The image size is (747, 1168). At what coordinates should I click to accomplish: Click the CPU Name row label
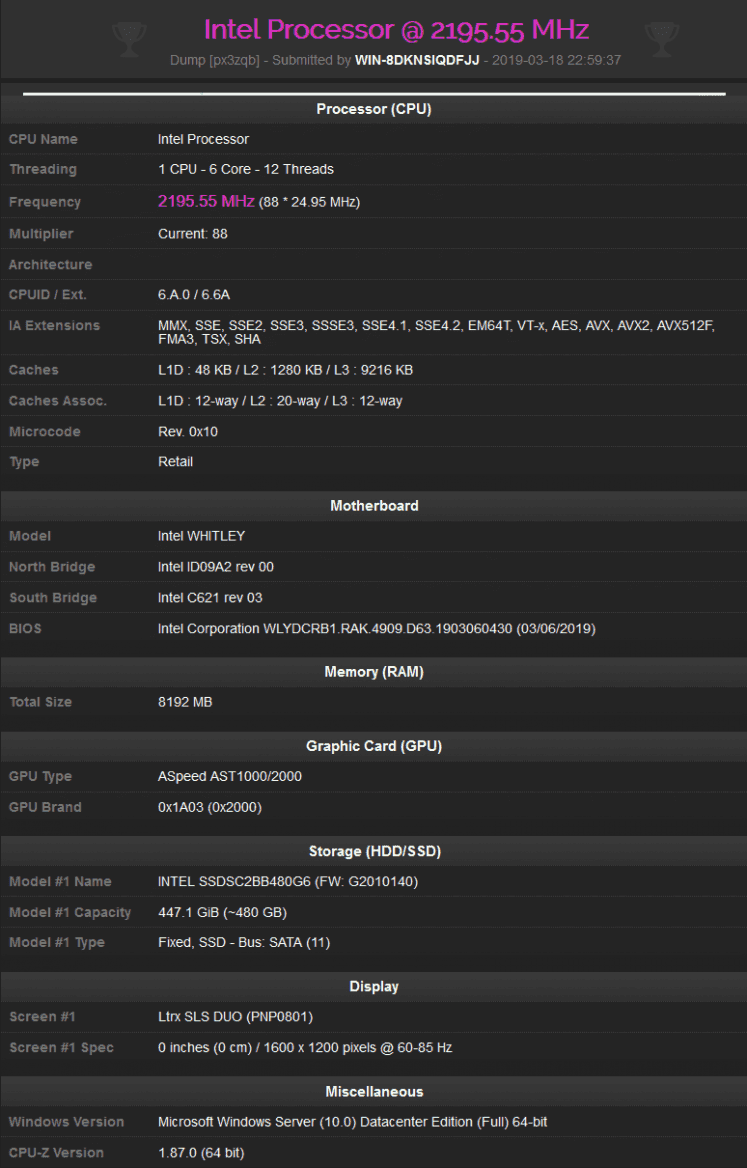click(43, 139)
